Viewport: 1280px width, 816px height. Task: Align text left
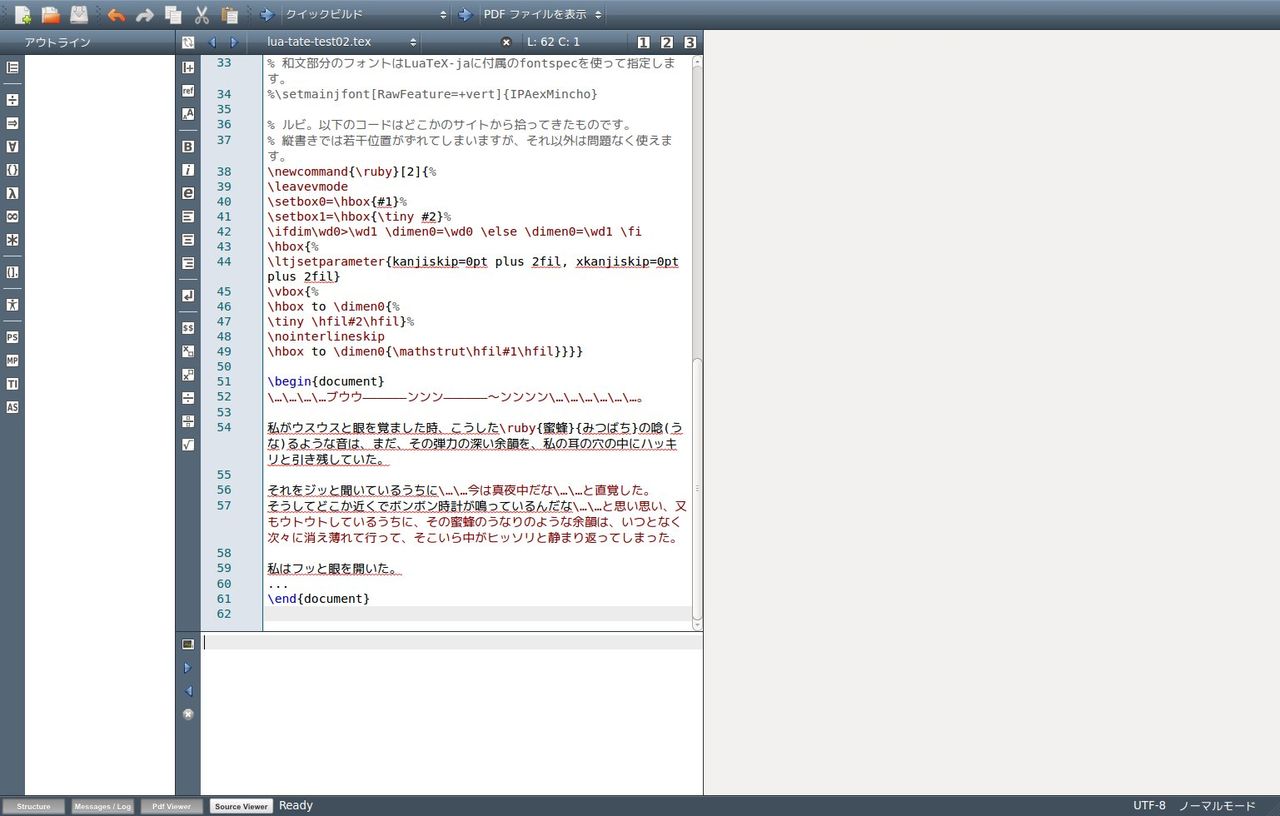[x=188, y=217]
